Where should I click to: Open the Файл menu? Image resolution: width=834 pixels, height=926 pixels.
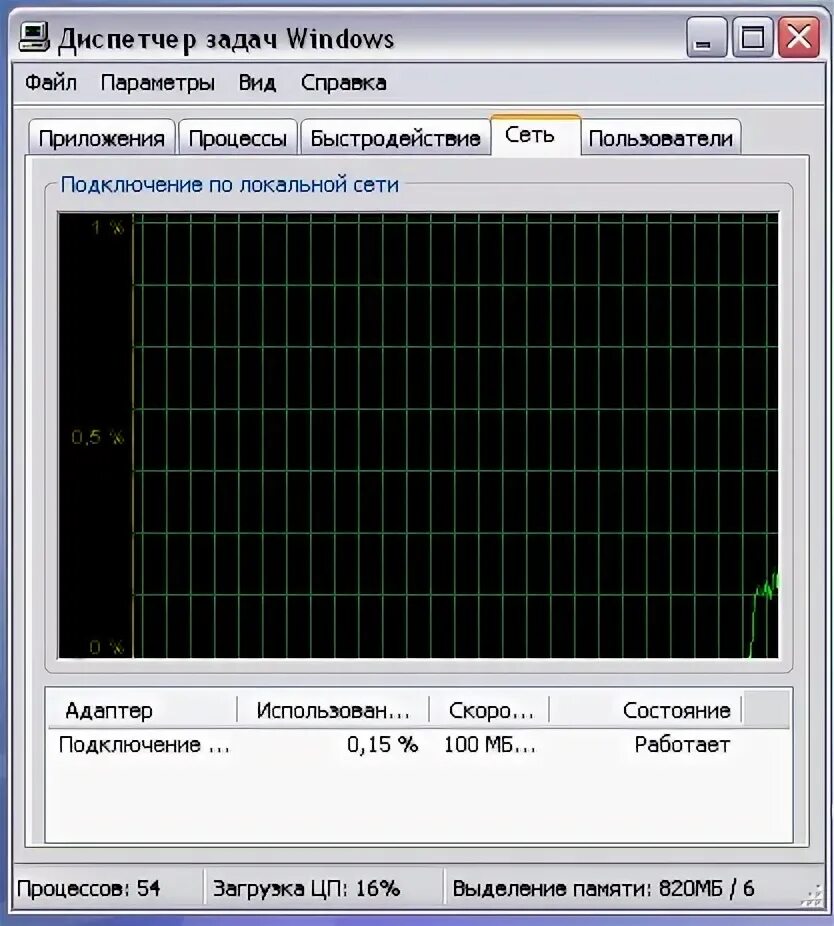[51, 83]
